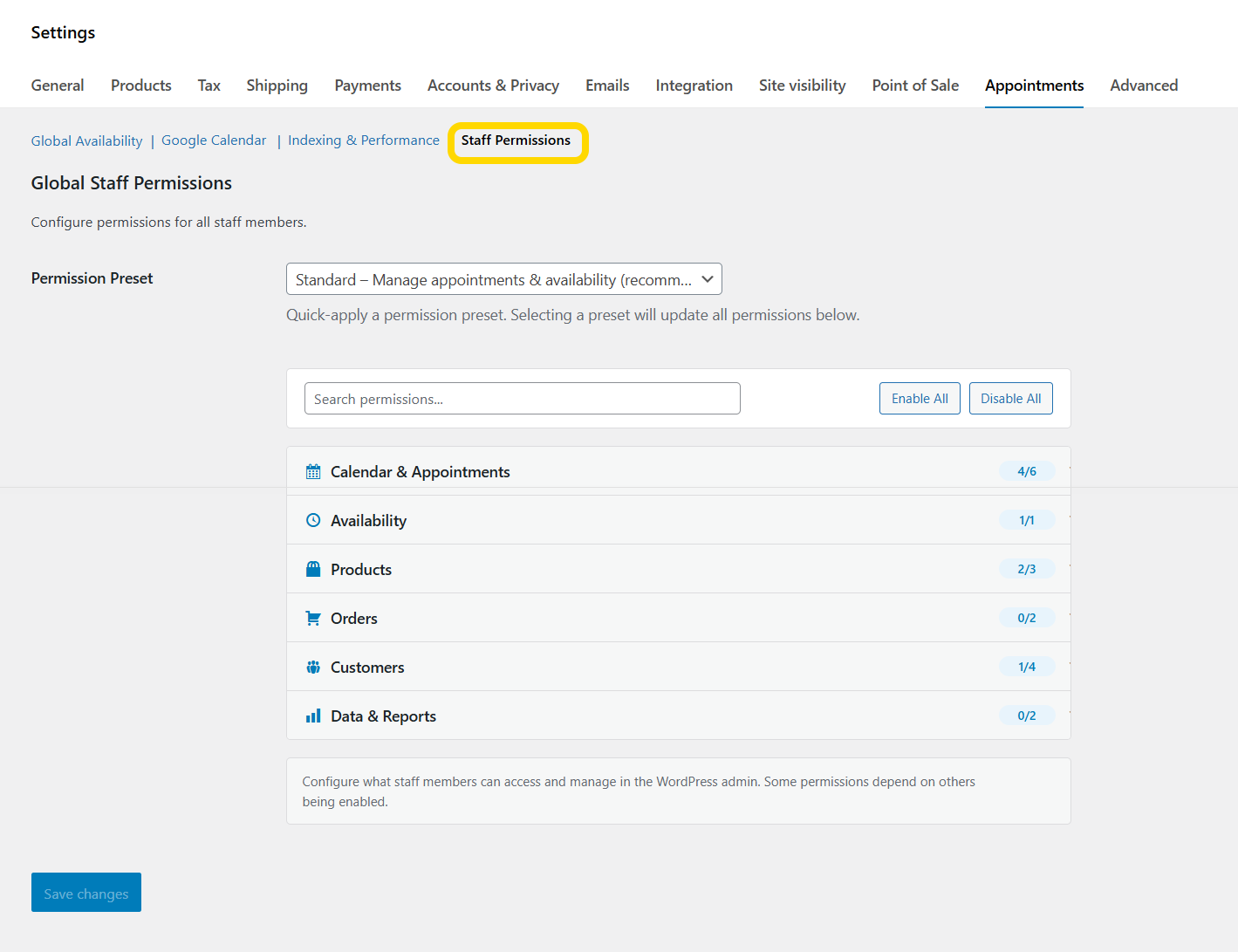The height and width of the screenshot is (952, 1238).
Task: Click Save changes
Action: [85, 892]
